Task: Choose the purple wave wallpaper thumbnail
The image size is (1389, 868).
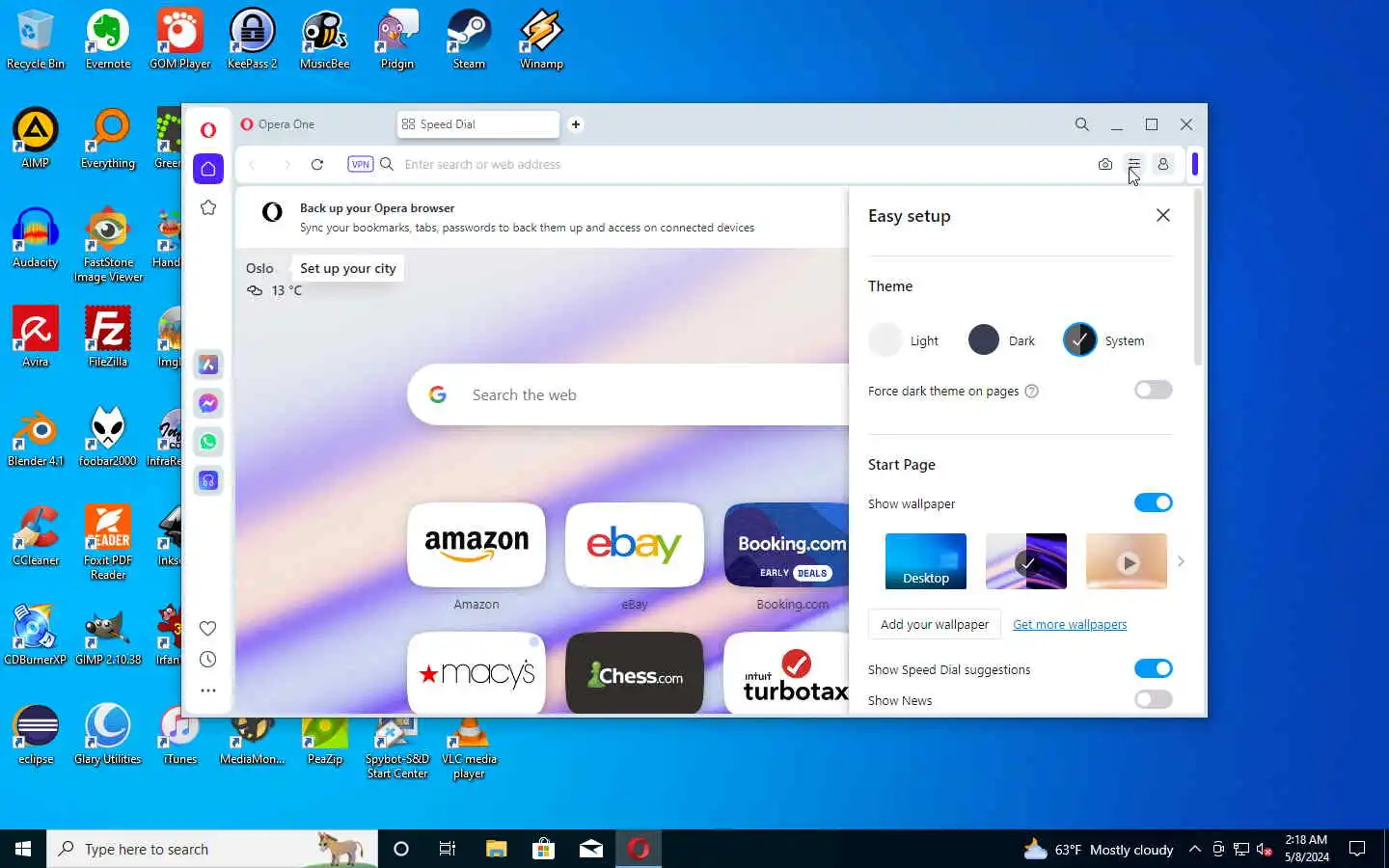Action: 1026,561
